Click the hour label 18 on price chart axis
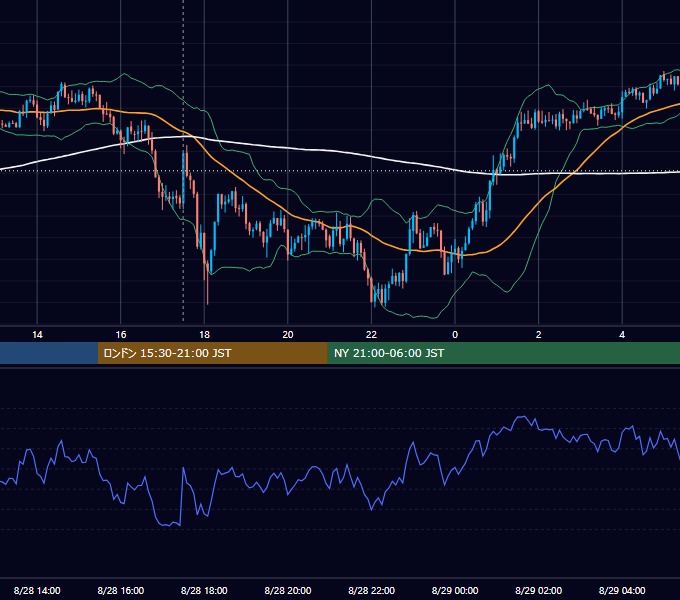The width and height of the screenshot is (680, 600). coord(204,334)
